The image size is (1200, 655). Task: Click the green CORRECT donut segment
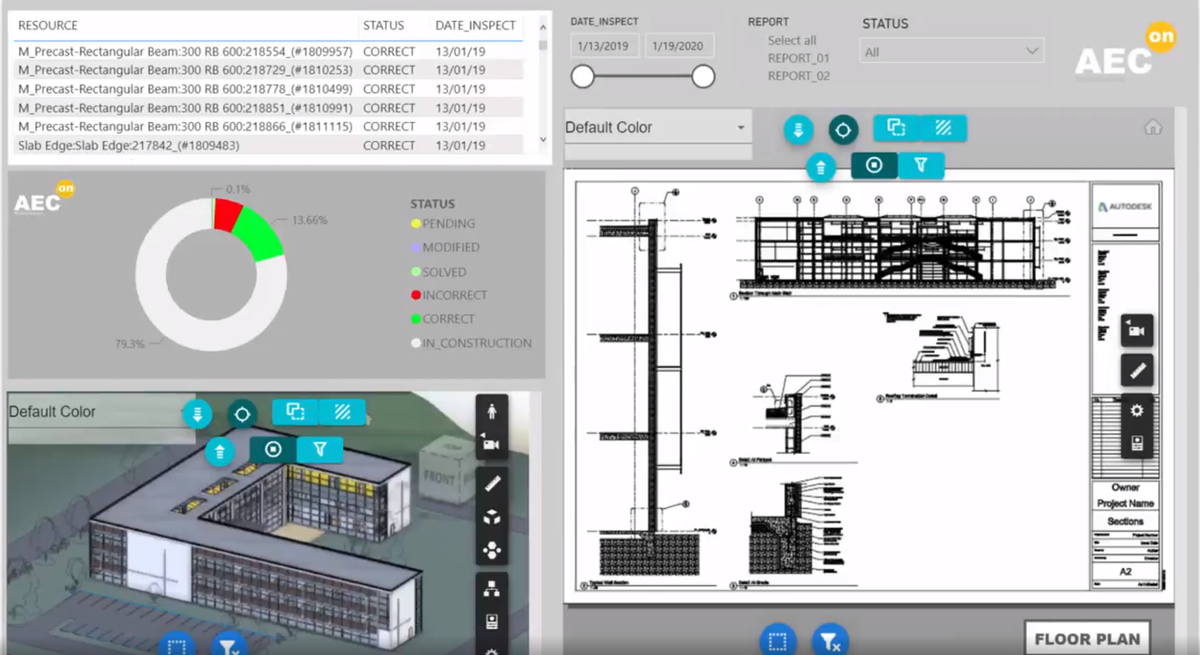(258, 233)
